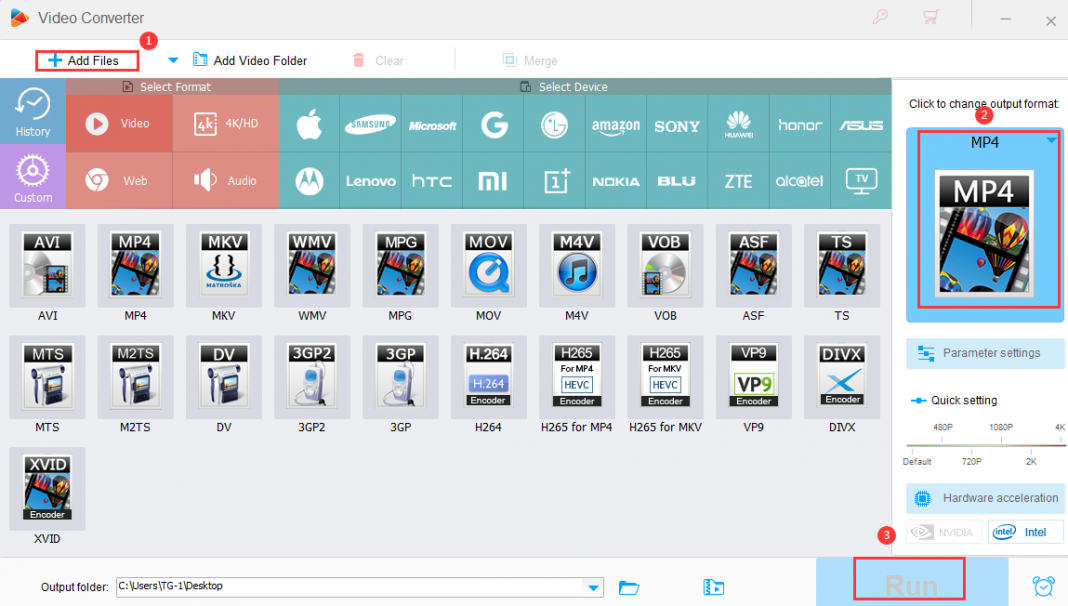Choose the Alcatel device icon
This screenshot has width=1068, height=606.
800,180
